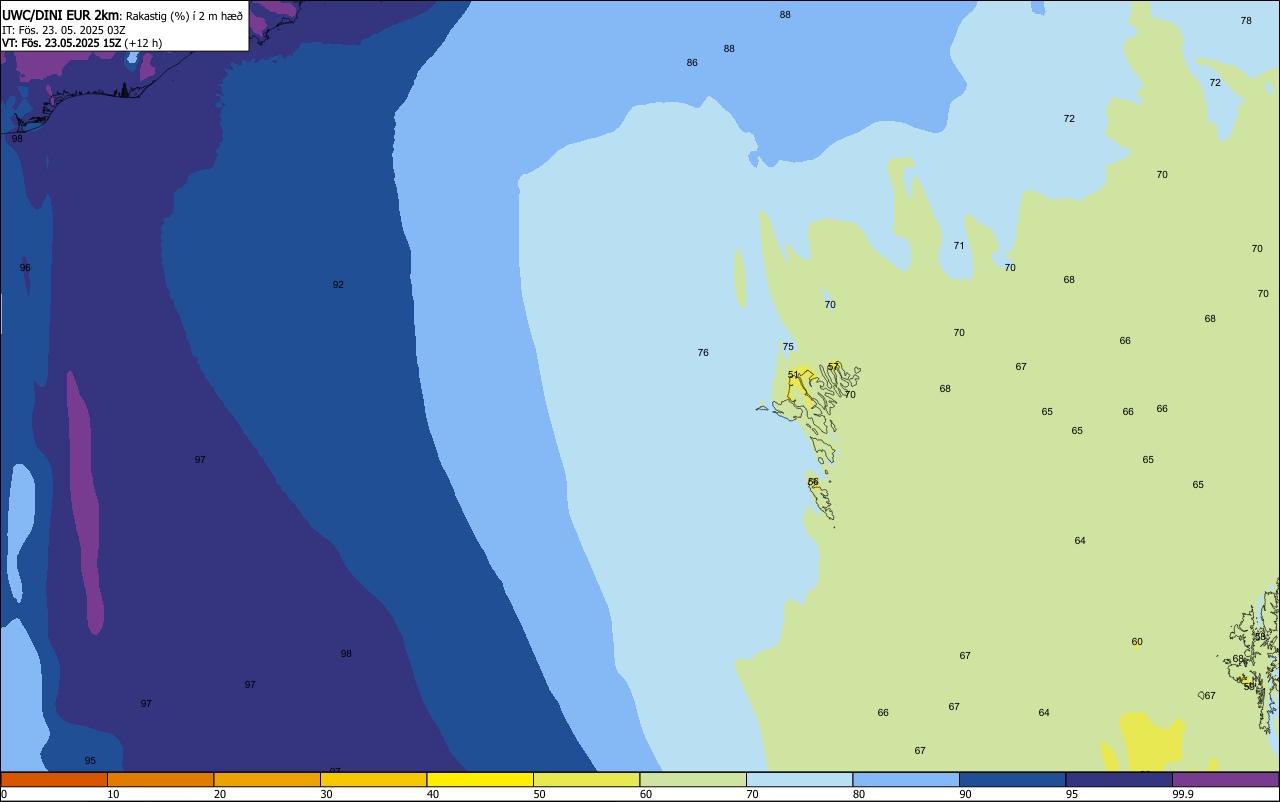Click the '90' legend scale label
This screenshot has width=1280, height=802.
(965, 794)
